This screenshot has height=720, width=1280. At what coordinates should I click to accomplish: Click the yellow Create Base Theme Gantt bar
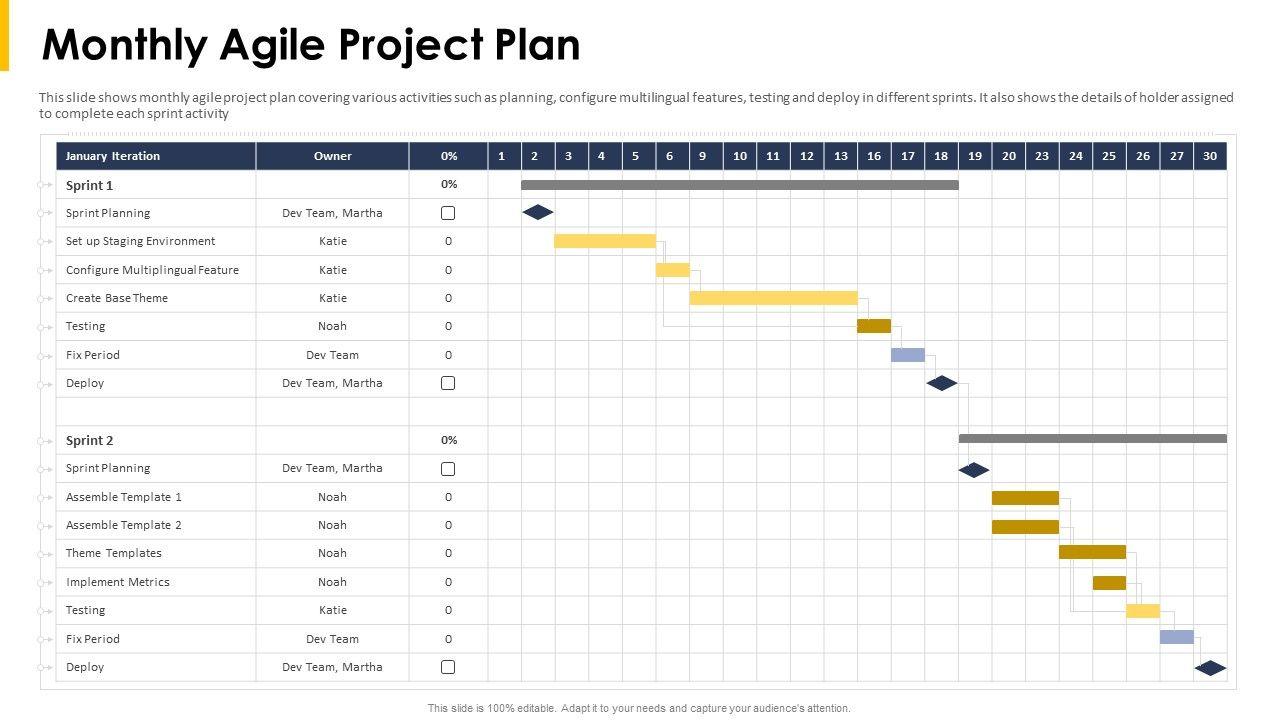(x=773, y=298)
